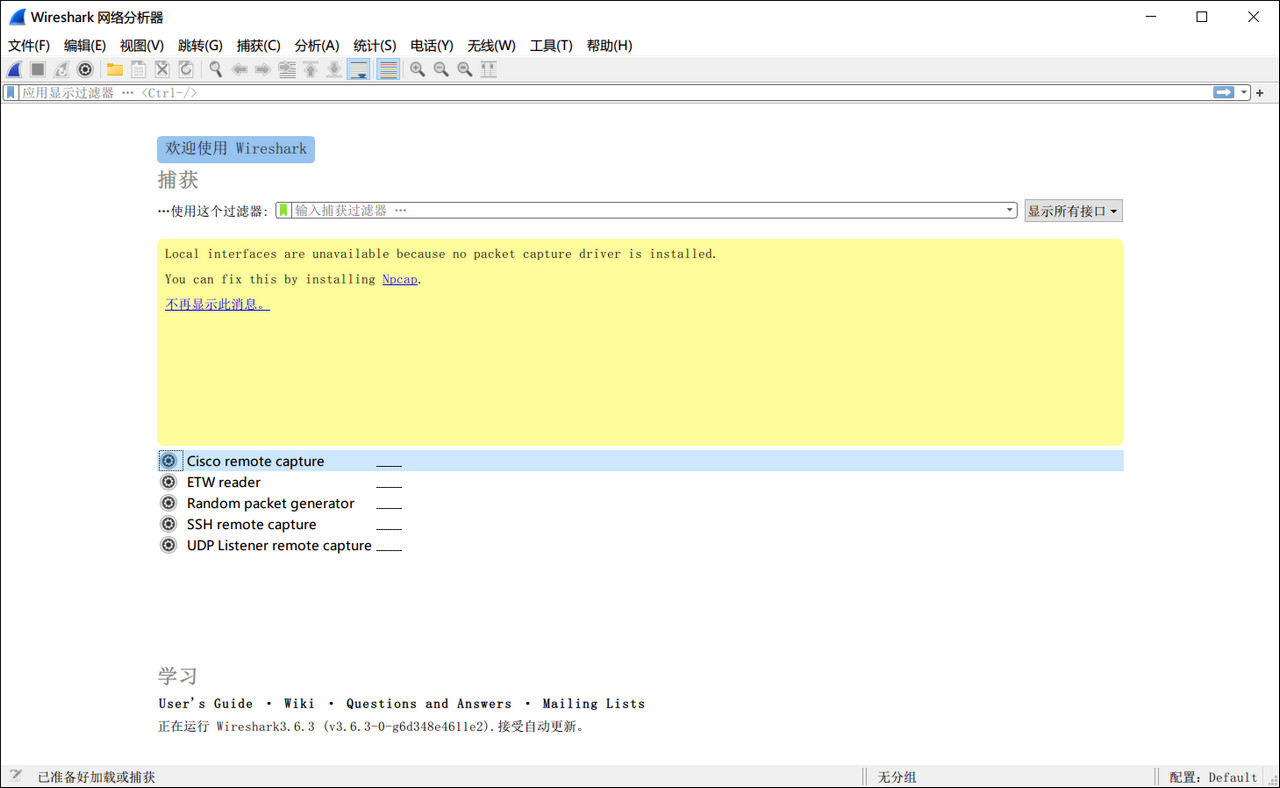Select UDP Listener remote capture interface
The height and width of the screenshot is (788, 1280).
coord(640,545)
